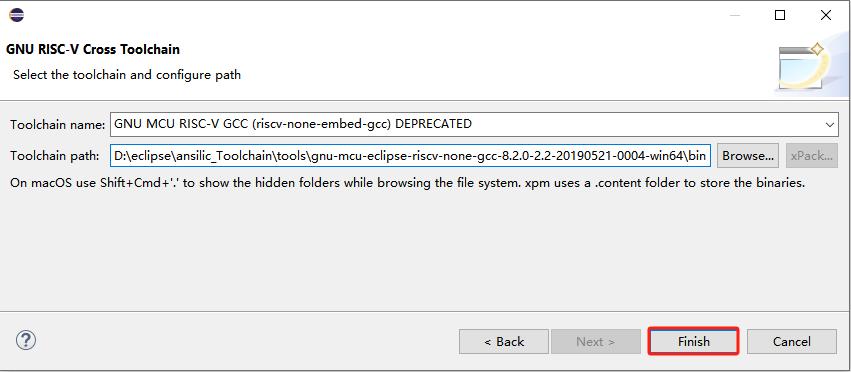The width and height of the screenshot is (851, 372).
Task: Focus the Toolchain path text field
Action: (x=410, y=156)
